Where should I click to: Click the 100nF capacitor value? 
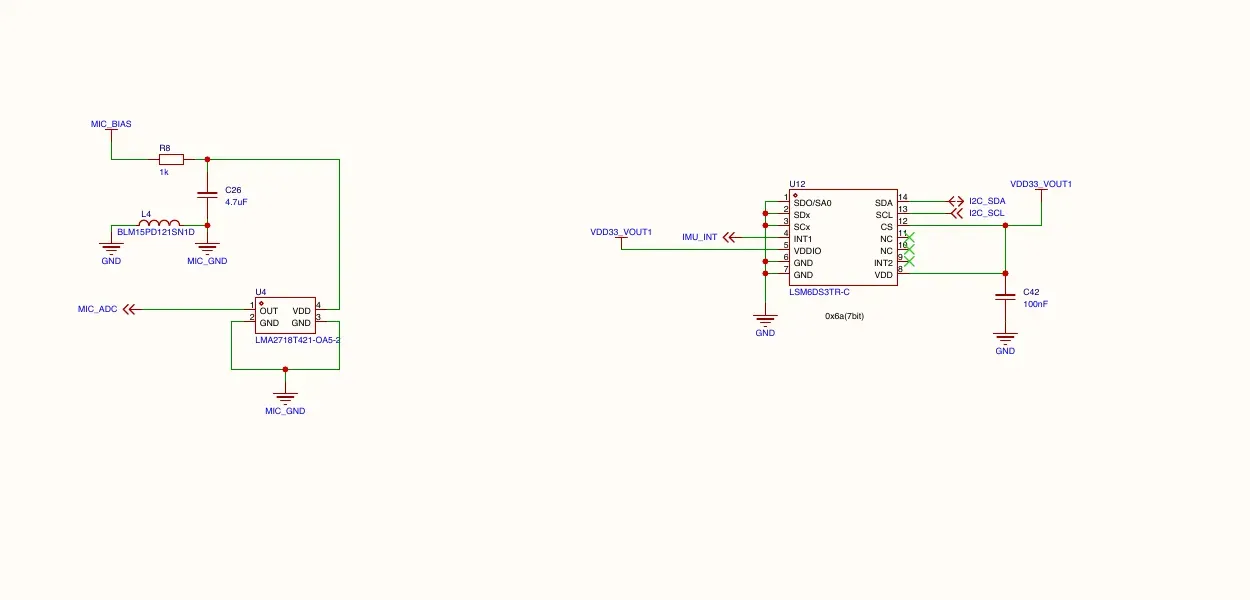(x=1035, y=304)
